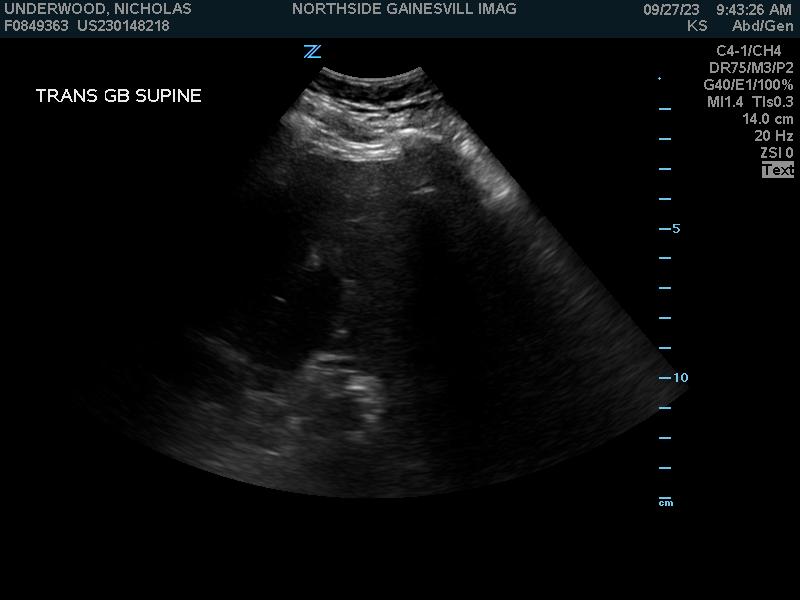Click the 9:43:26 AM timestamp
Screen dimensions: 800x600
[x=753, y=9]
